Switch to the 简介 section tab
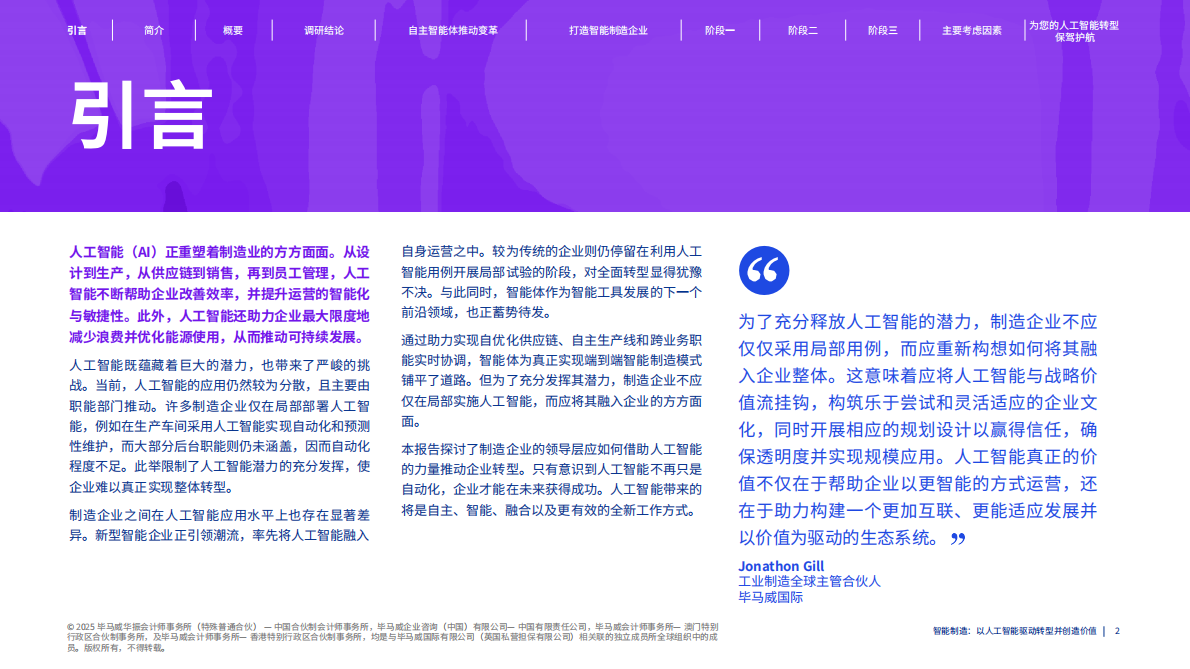The image size is (1190, 669). 152,30
